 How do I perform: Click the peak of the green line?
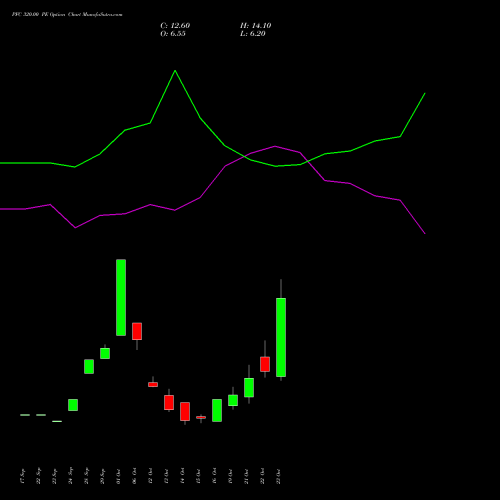175,71
